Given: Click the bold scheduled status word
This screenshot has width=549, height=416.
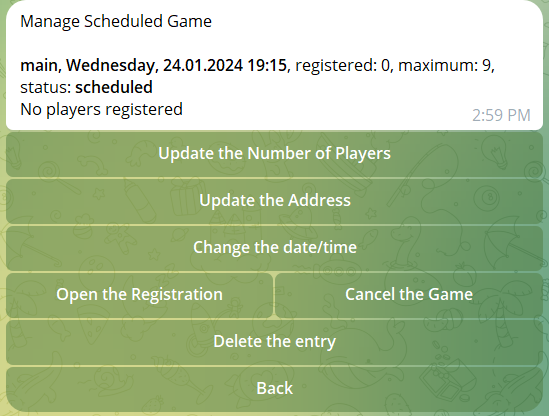Looking at the screenshot, I should click(114, 87).
